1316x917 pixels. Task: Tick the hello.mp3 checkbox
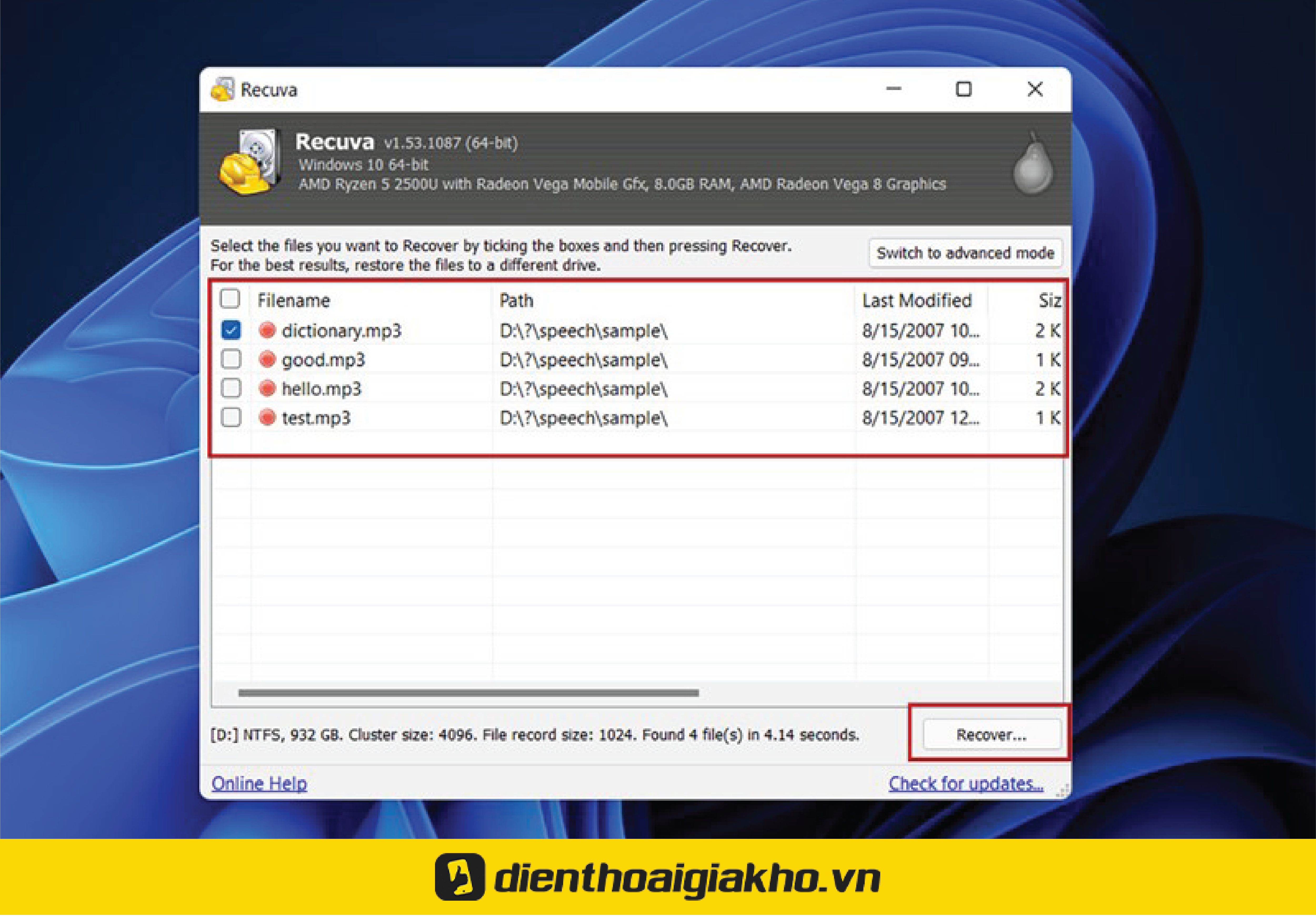[231, 388]
